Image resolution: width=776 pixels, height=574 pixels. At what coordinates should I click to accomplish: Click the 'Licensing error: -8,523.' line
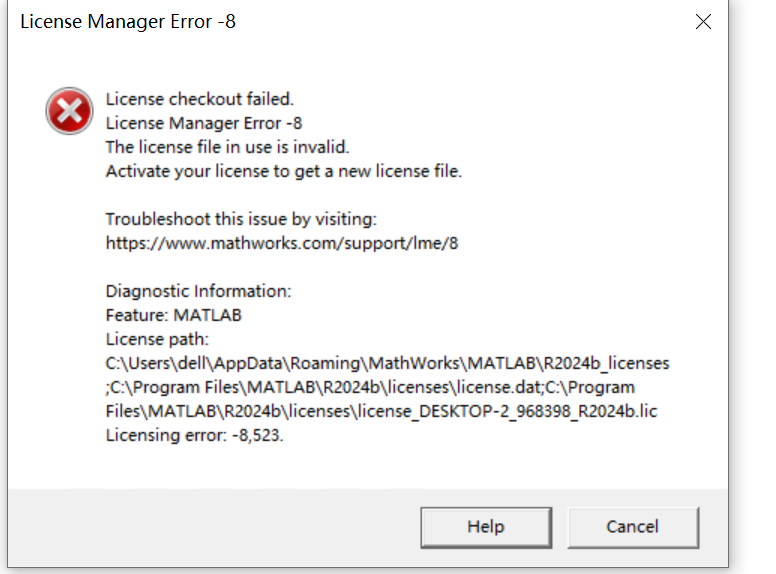194,435
